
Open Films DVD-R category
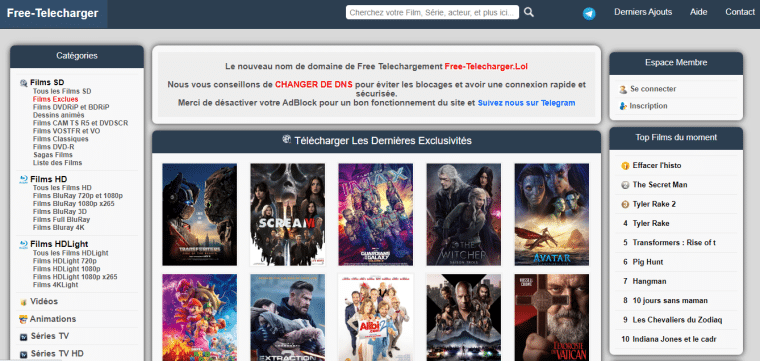coord(54,147)
